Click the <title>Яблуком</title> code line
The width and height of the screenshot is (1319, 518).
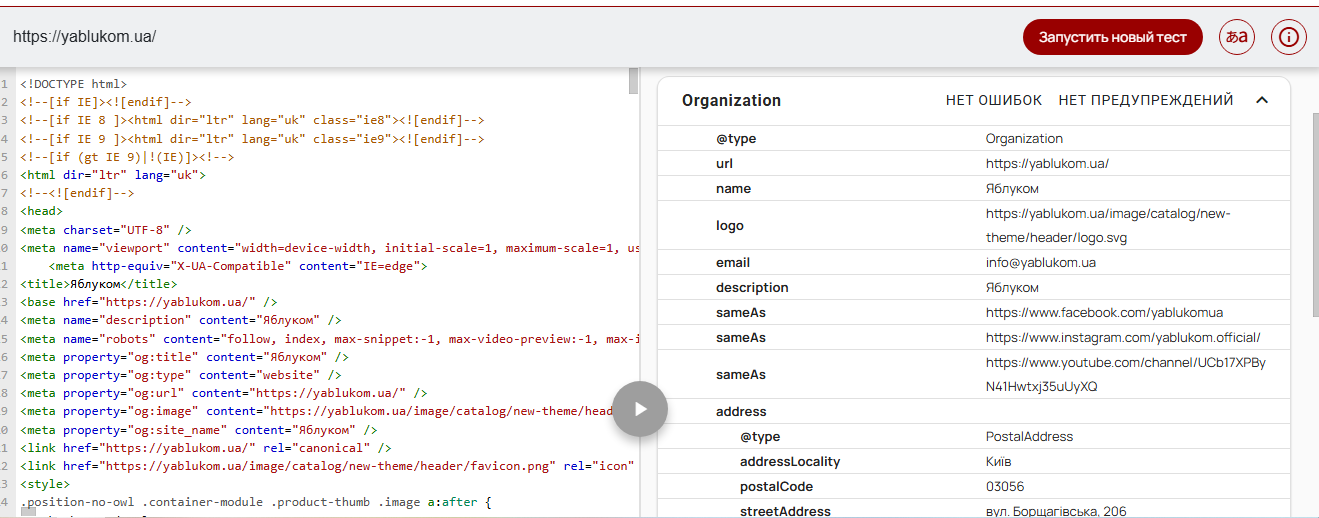tap(98, 284)
